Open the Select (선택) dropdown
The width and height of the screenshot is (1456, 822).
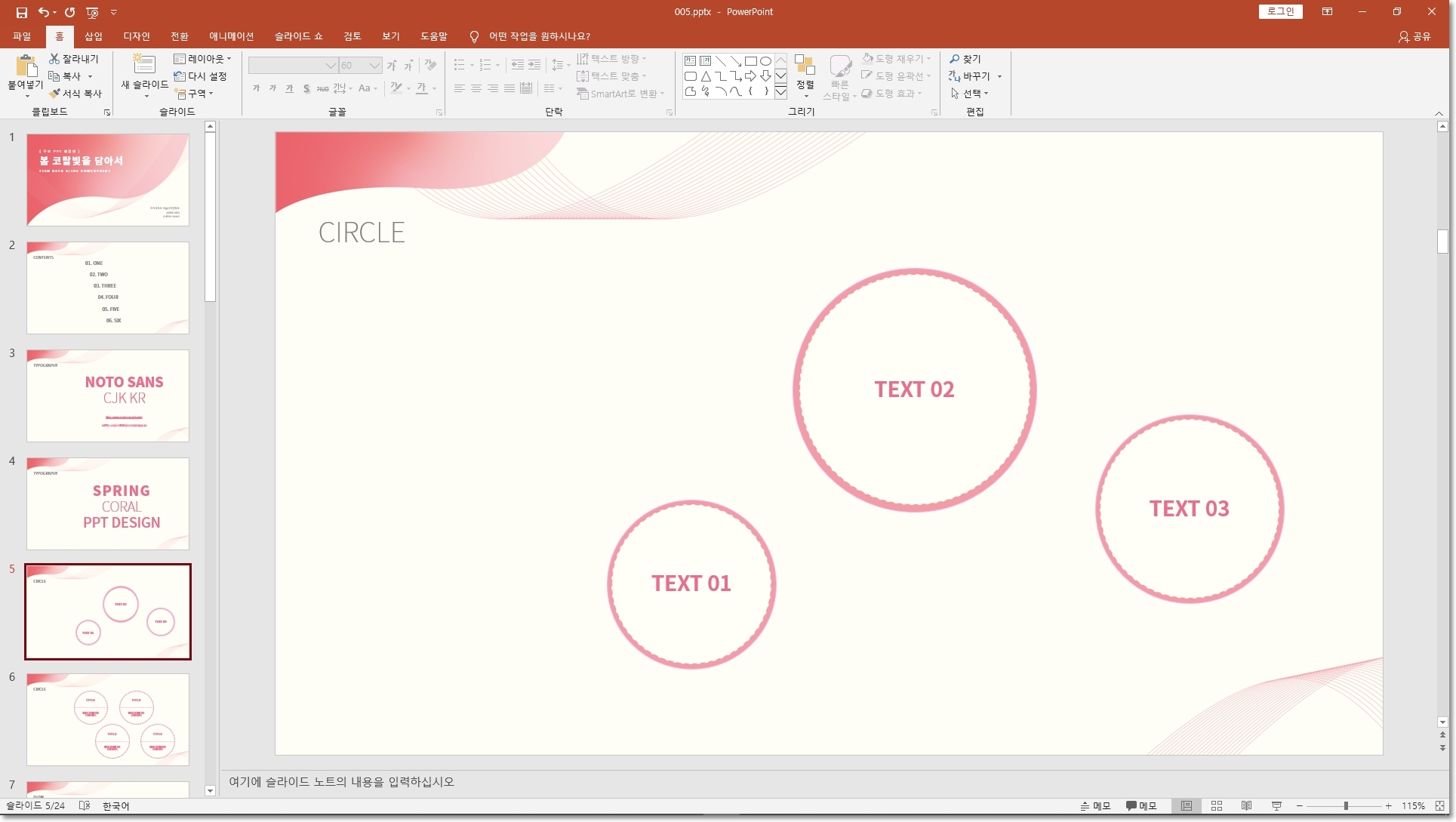click(969, 94)
